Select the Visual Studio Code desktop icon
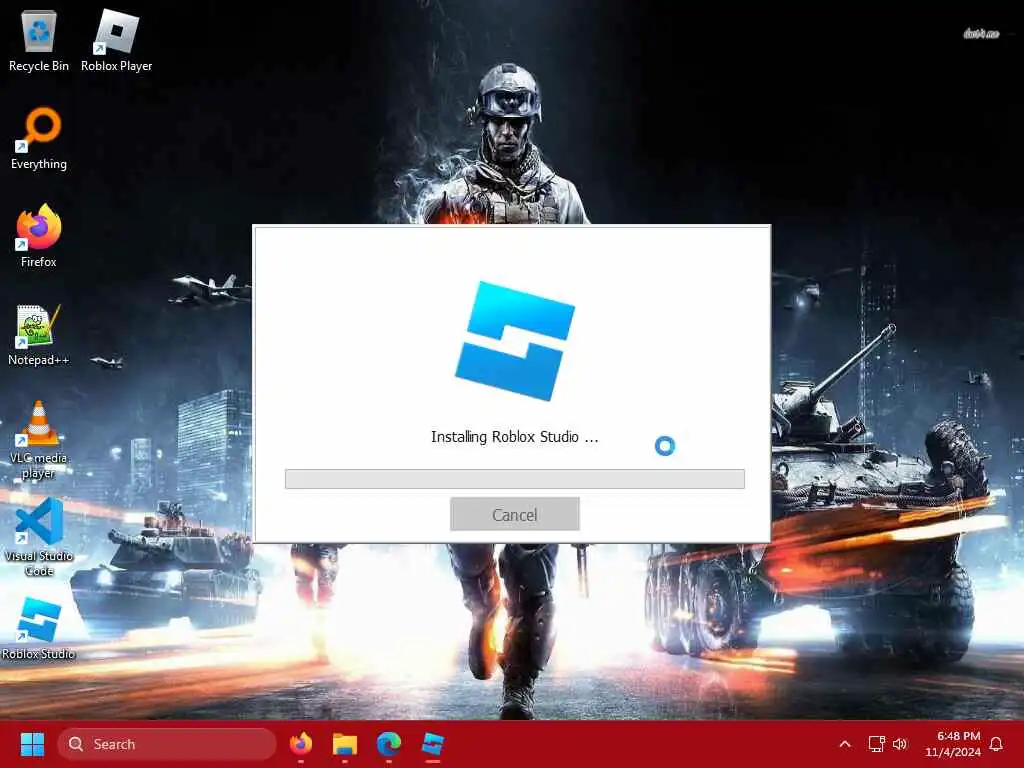1024x768 pixels. [x=39, y=538]
